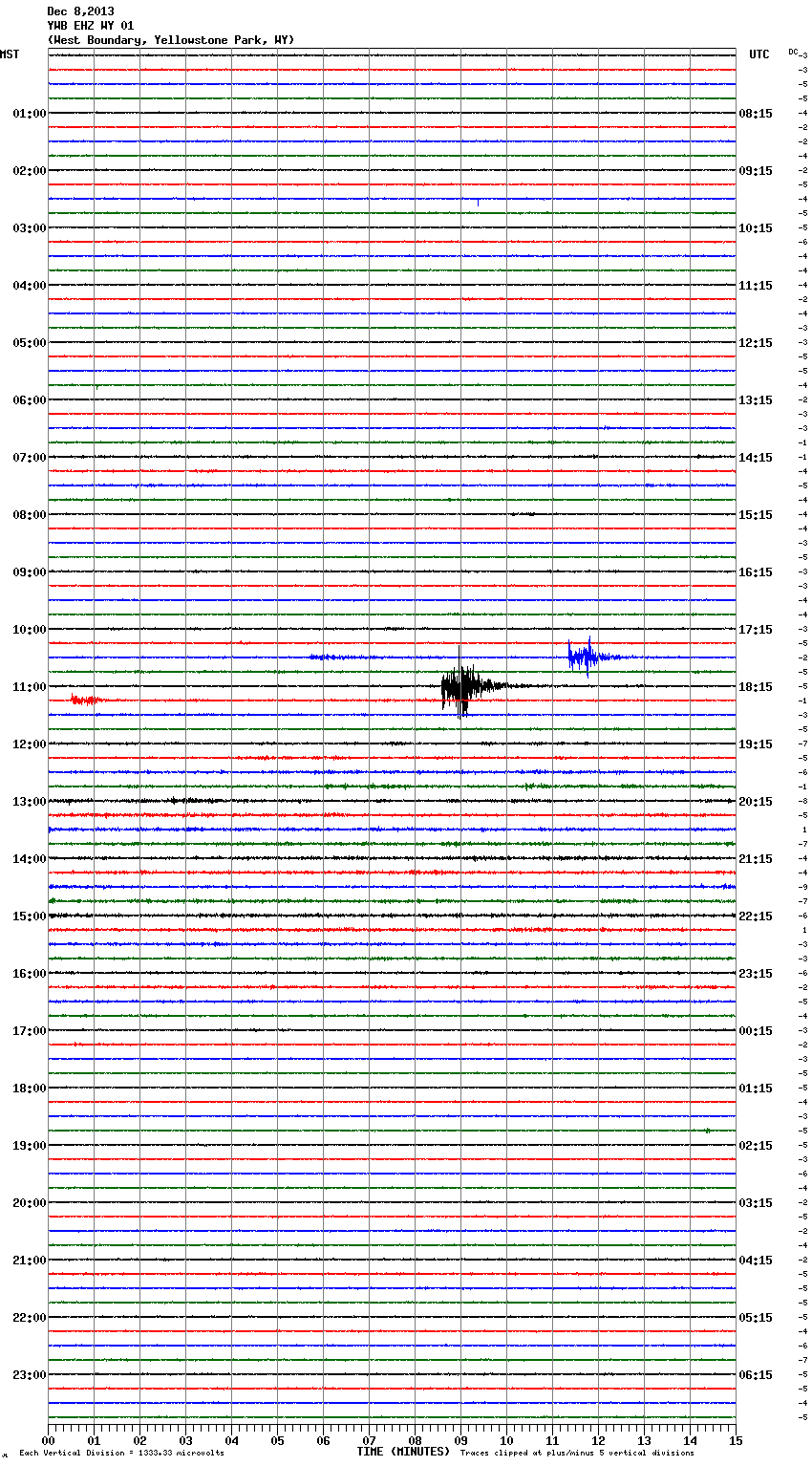812x1466 pixels.
Task: Click the '02:00' MST hour label
Action: click(x=30, y=171)
